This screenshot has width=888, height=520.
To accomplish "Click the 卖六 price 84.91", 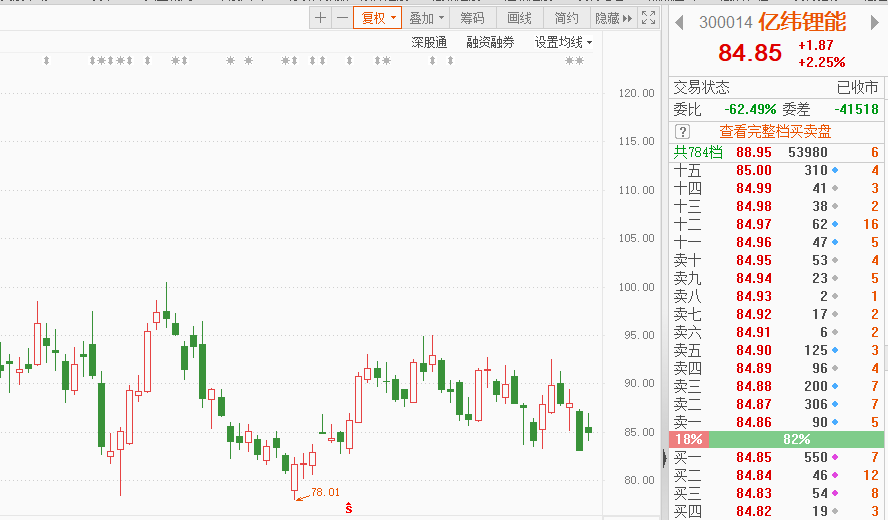I will [754, 333].
